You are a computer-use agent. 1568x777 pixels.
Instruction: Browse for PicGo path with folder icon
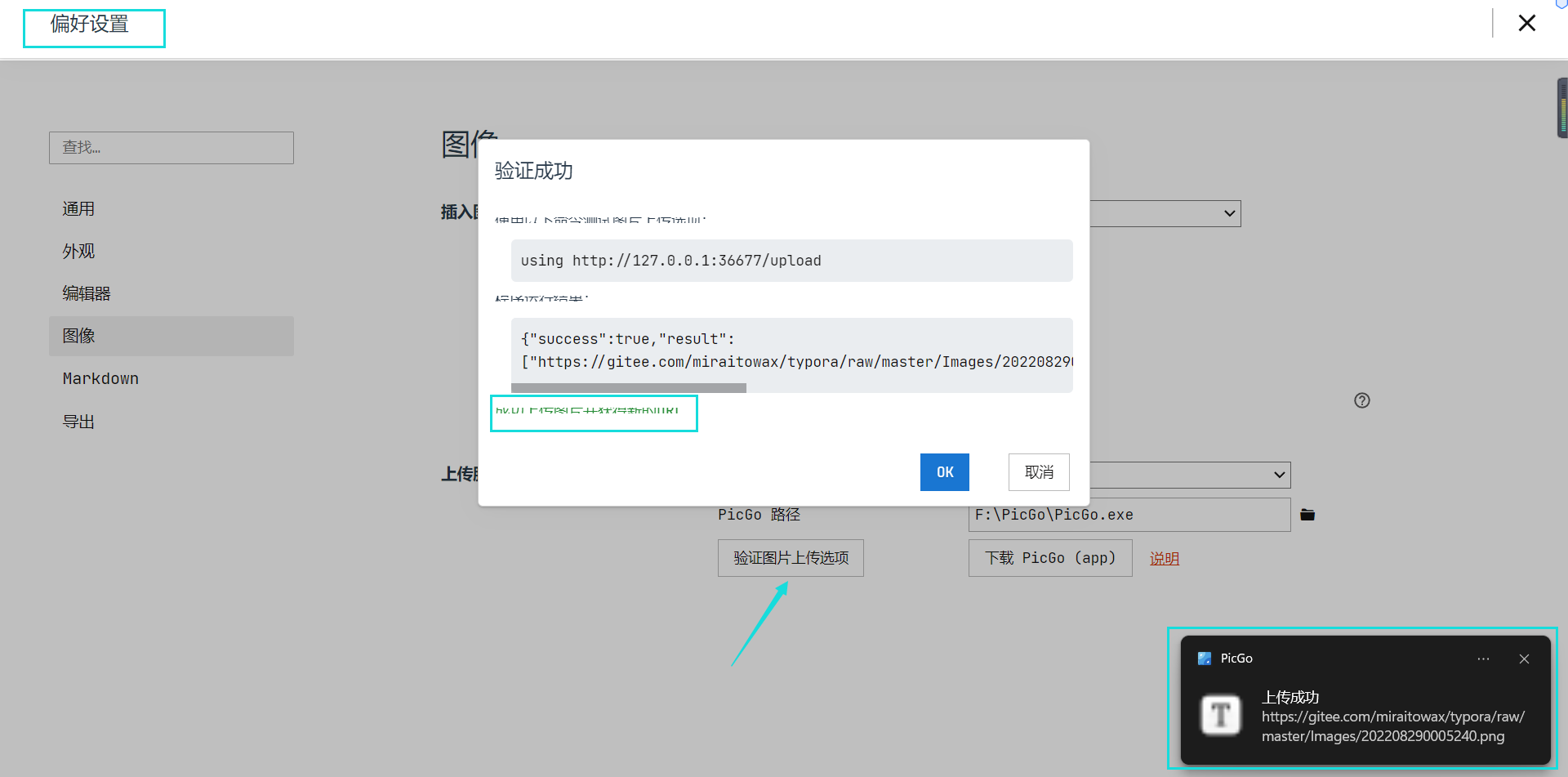click(x=1307, y=515)
